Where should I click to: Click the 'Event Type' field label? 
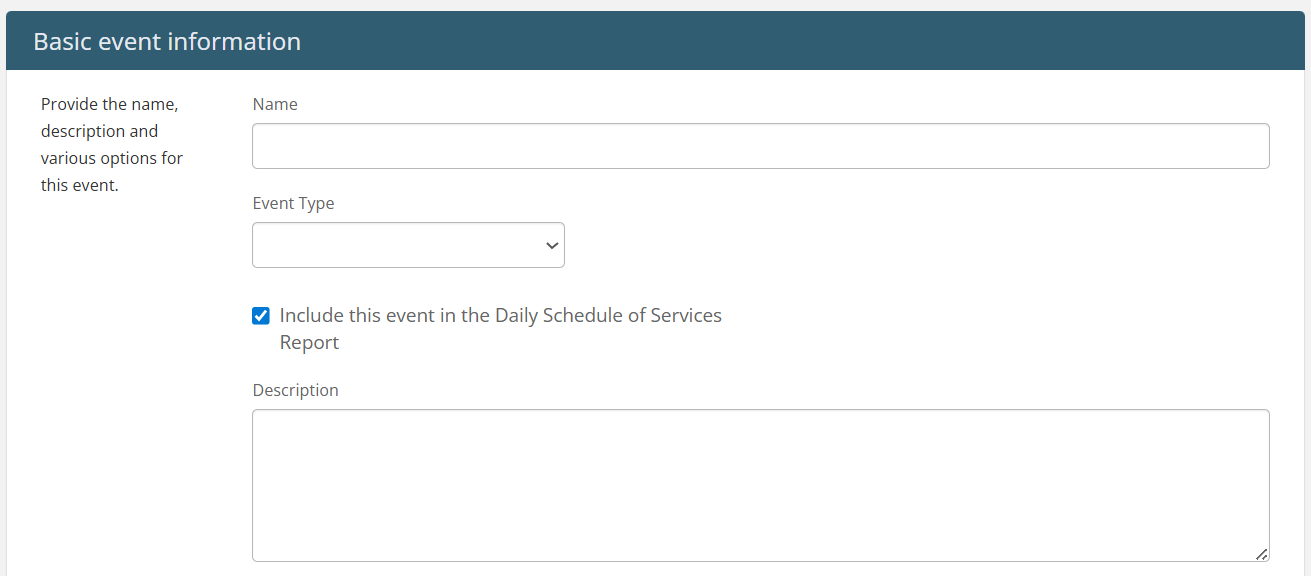293,203
